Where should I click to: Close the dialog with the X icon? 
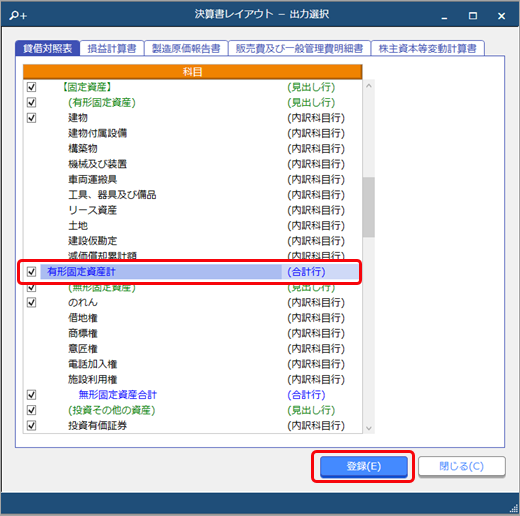pyautogui.click(x=501, y=16)
